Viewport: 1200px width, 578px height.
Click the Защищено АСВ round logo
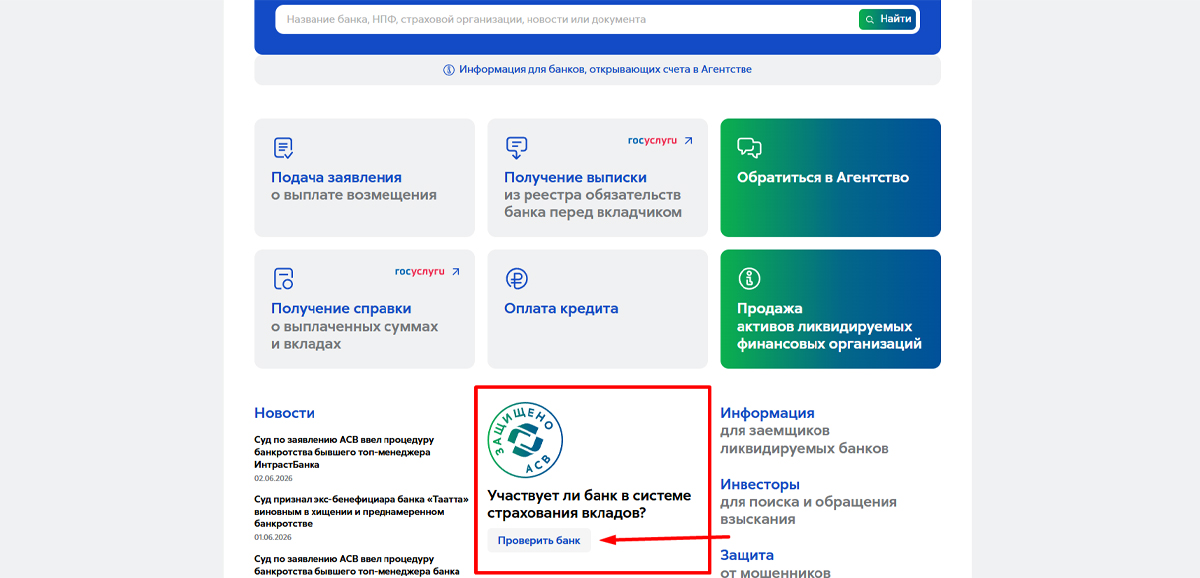525,440
